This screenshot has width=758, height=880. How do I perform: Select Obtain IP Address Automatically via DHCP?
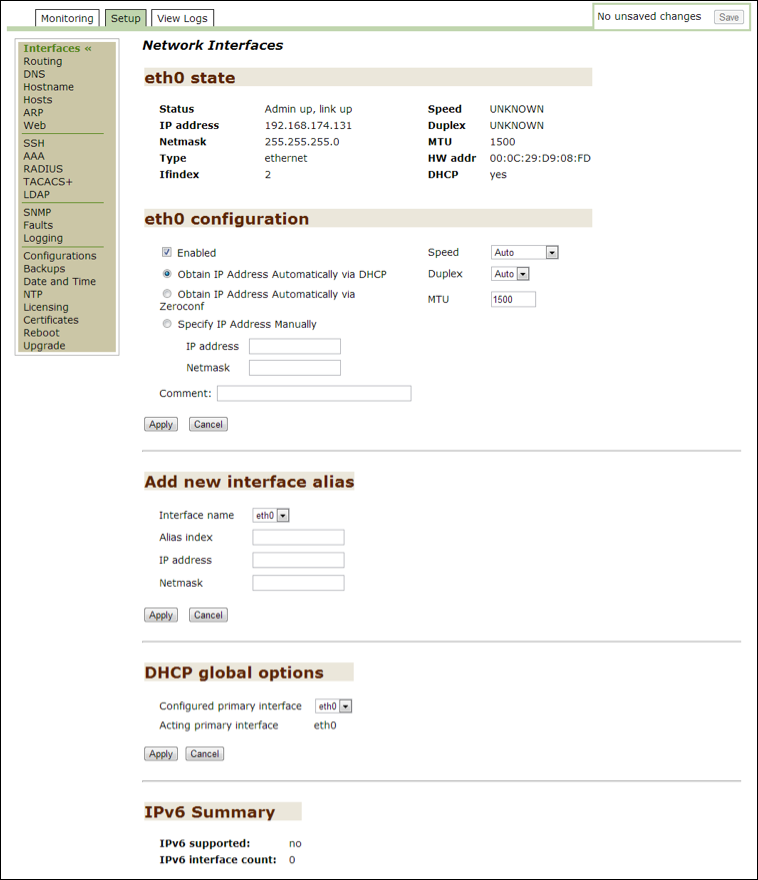(167, 274)
